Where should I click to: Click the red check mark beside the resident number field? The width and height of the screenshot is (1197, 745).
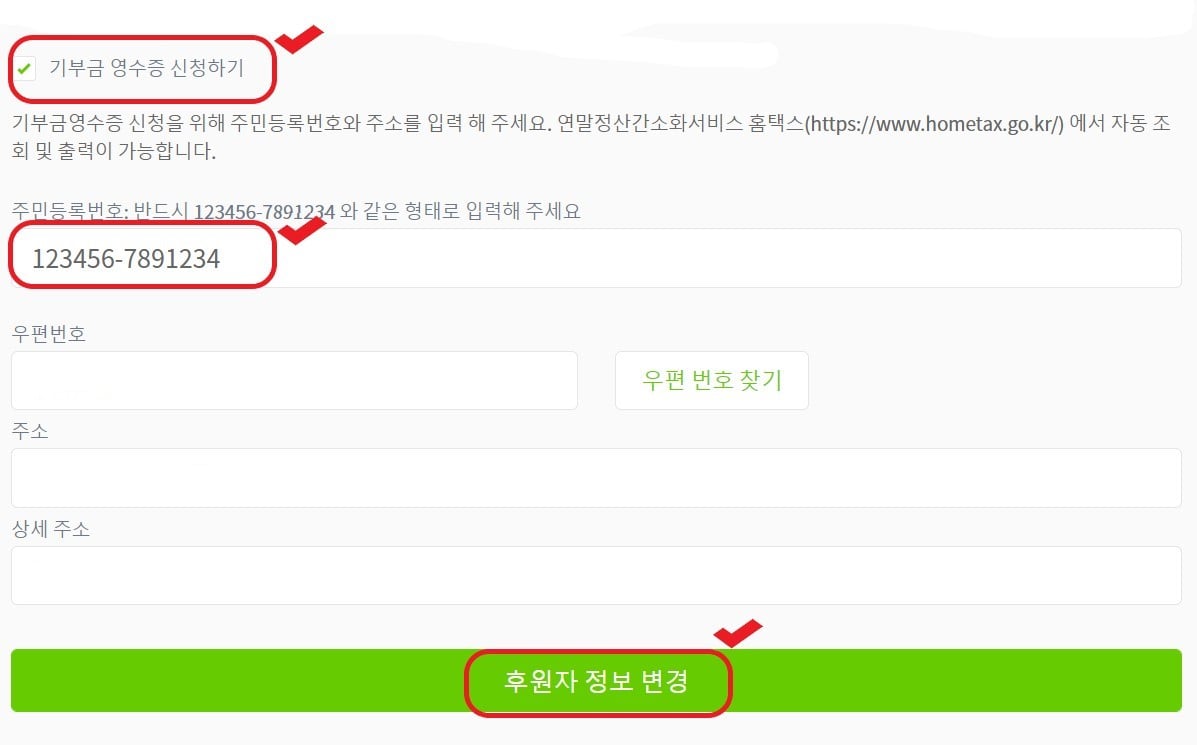pos(302,230)
